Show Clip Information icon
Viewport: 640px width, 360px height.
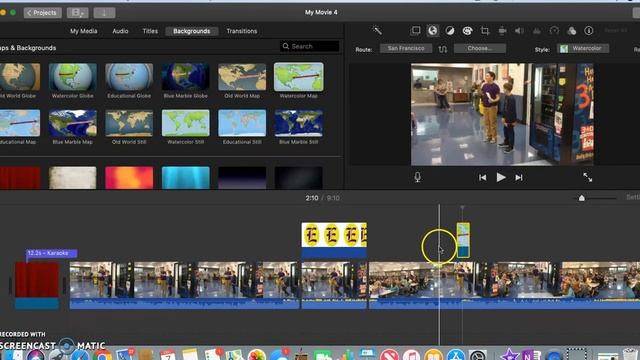pos(589,31)
